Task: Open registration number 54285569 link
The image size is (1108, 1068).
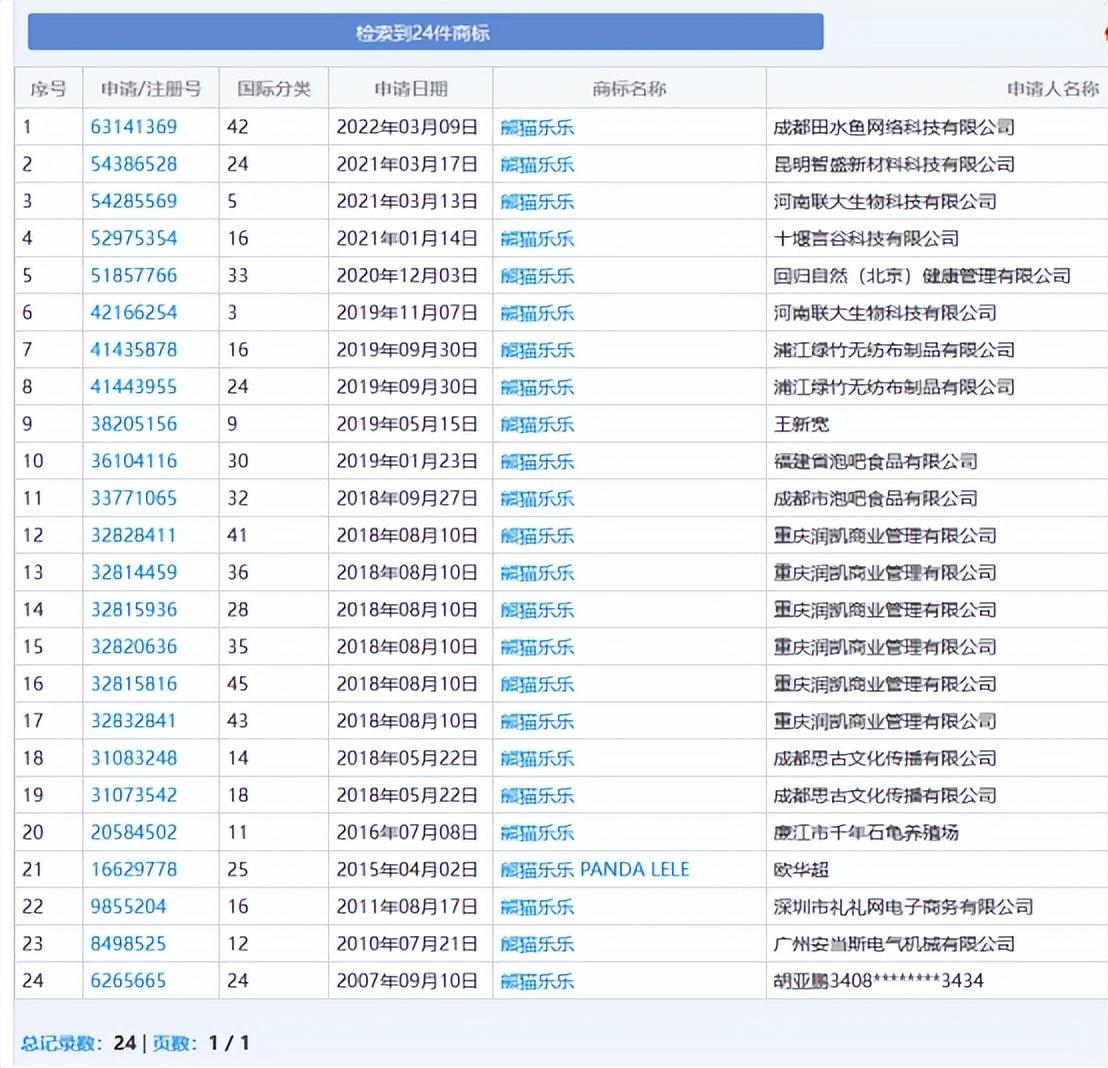Action: coord(134,201)
